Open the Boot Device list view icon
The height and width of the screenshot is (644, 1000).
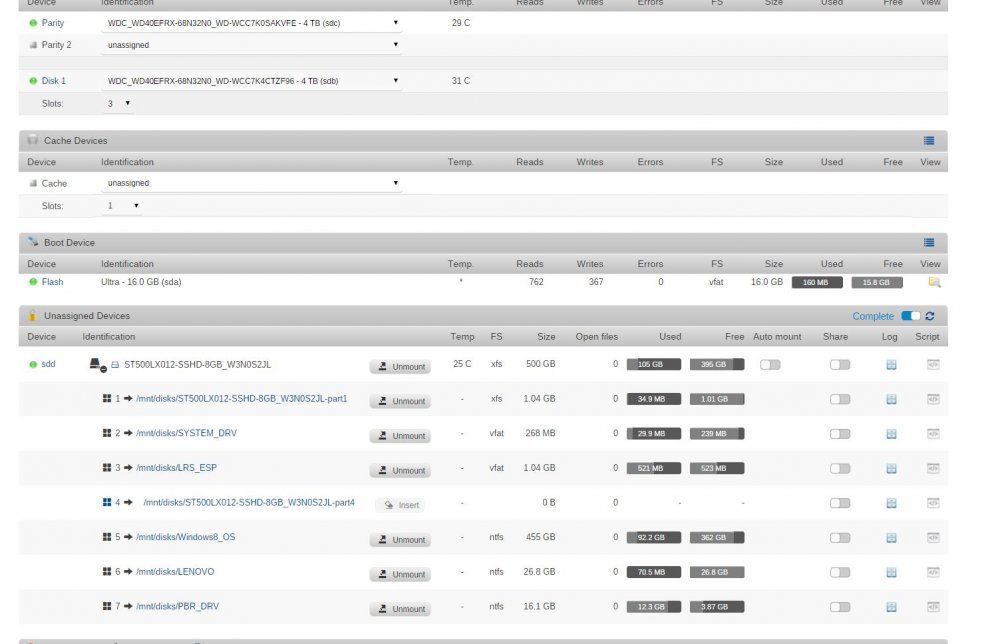(x=929, y=242)
